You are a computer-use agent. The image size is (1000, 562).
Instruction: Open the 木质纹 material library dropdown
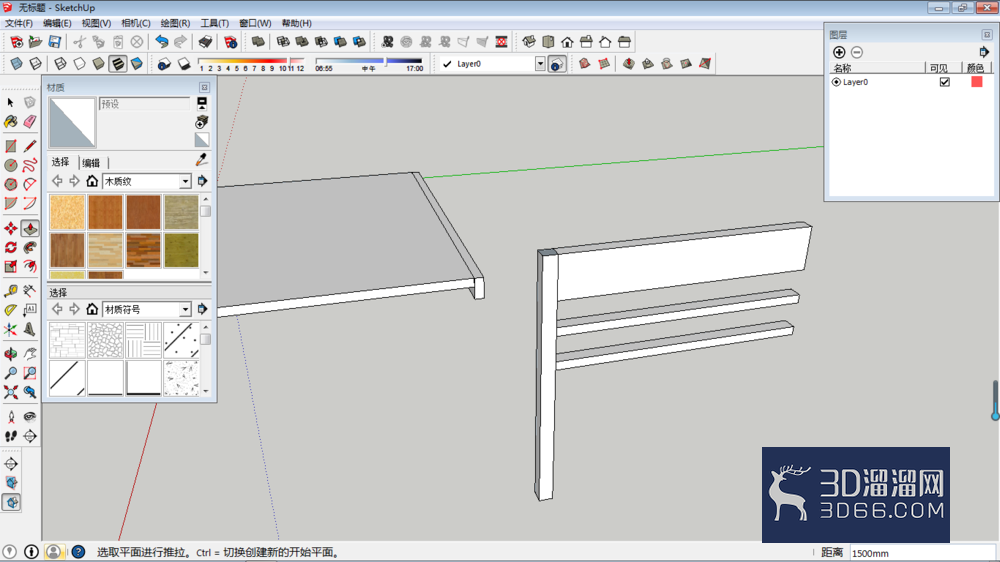(185, 182)
